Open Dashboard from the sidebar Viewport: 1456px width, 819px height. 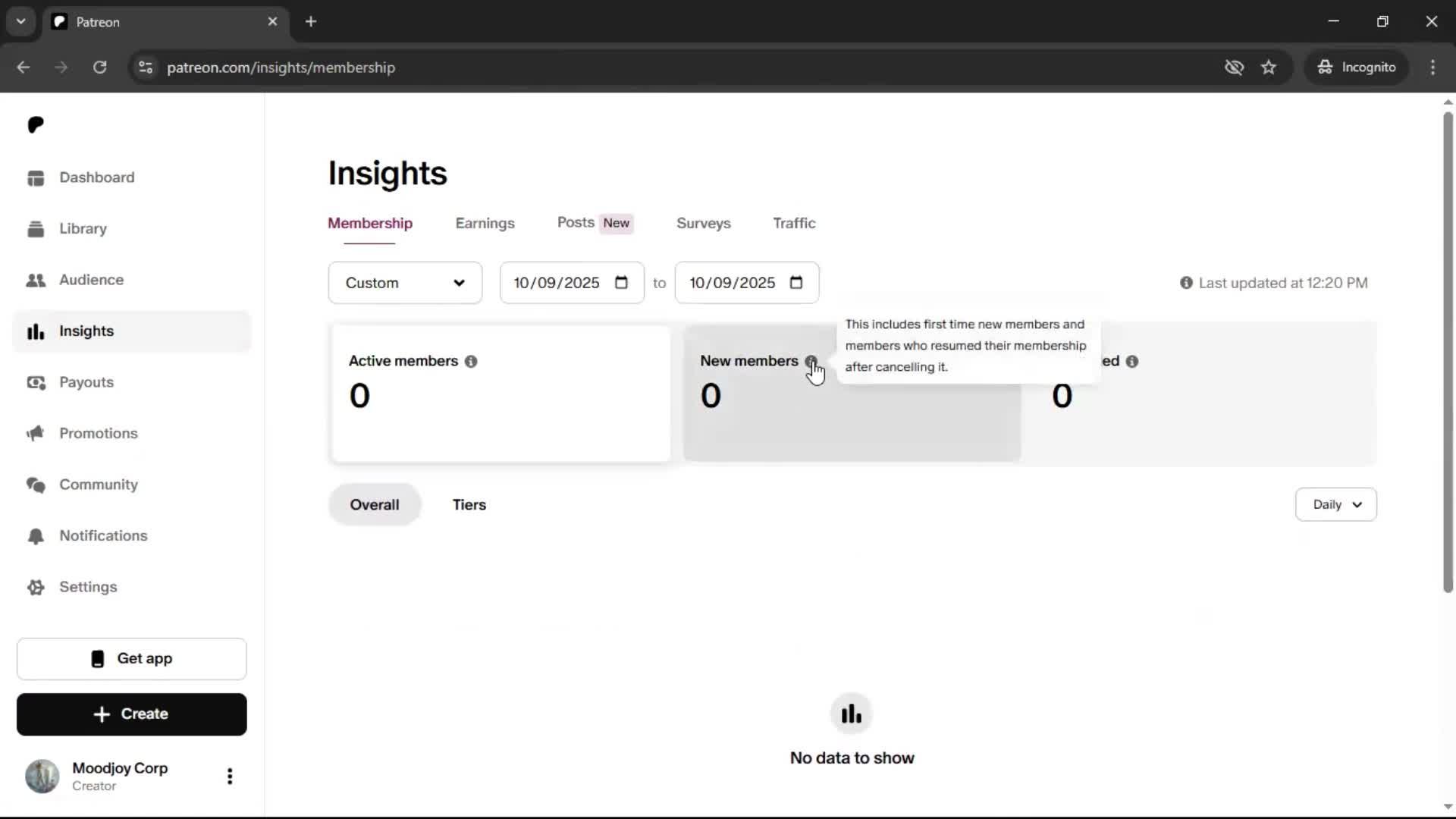[132, 177]
